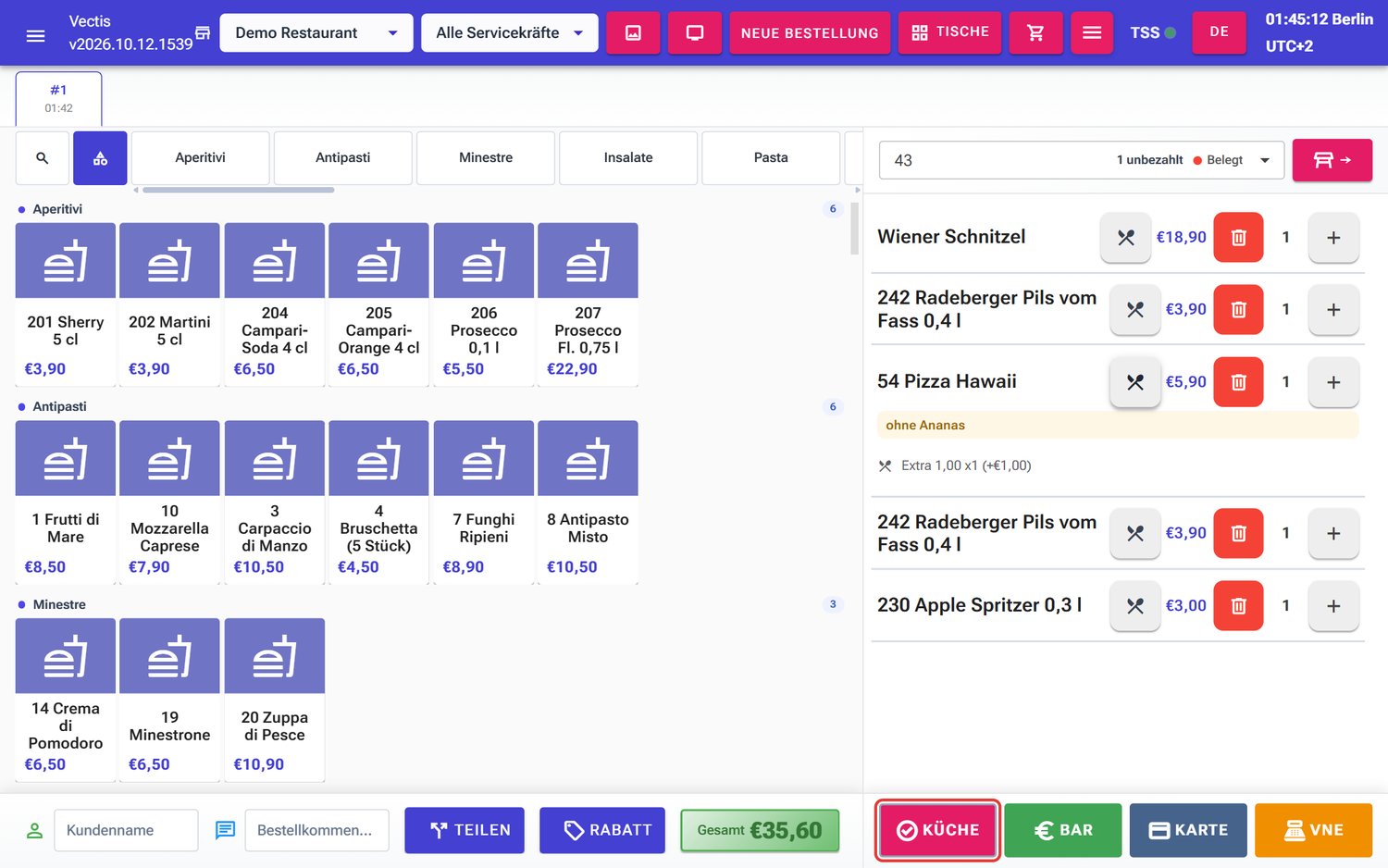Click the order comment chat icon
Image resolution: width=1388 pixels, height=868 pixels.
pyautogui.click(x=225, y=830)
